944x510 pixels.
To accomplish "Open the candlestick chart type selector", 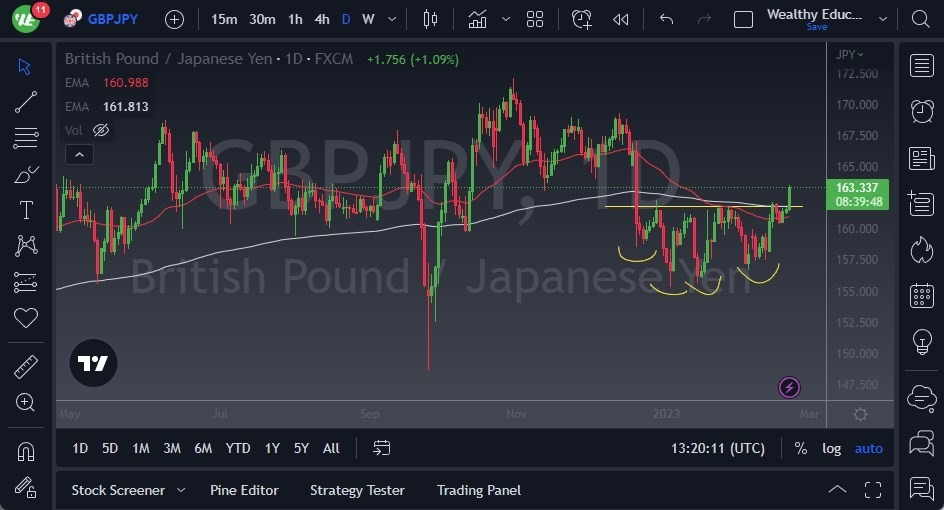I will (x=430, y=19).
